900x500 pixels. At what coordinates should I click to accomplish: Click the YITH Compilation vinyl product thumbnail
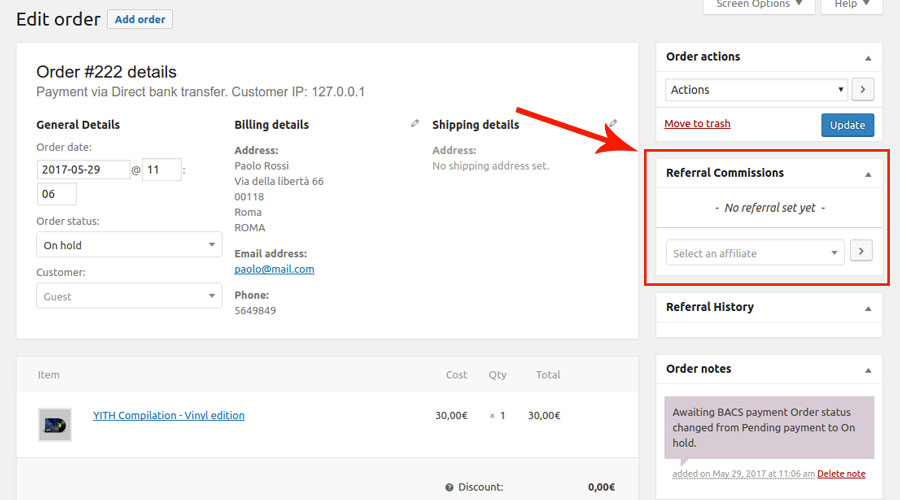pyautogui.click(x=55, y=424)
